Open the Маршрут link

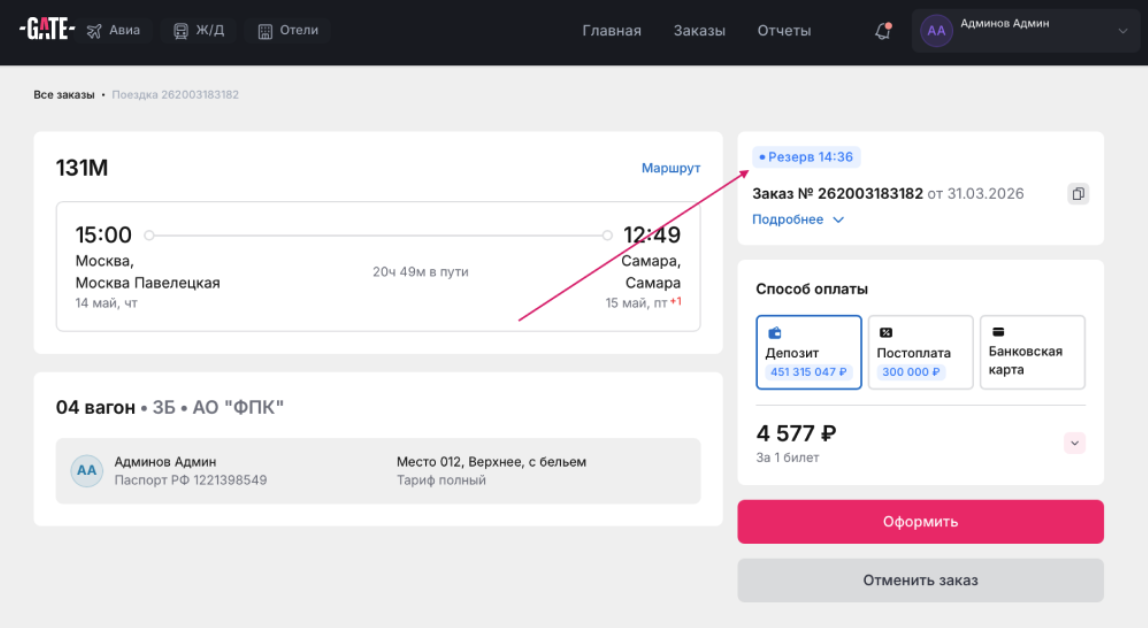(x=670, y=169)
